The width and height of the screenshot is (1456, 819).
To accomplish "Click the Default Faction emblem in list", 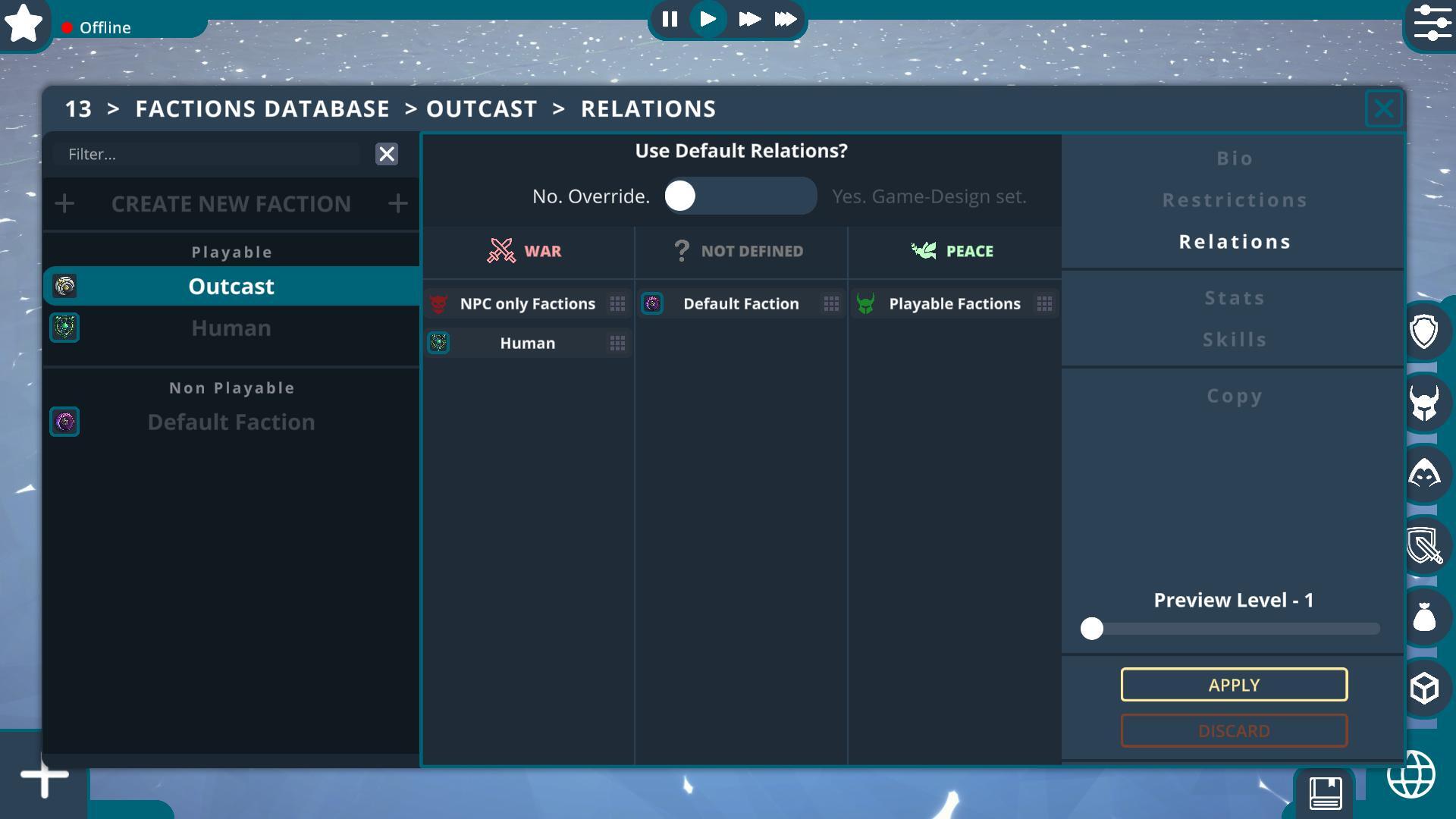I will coord(64,422).
